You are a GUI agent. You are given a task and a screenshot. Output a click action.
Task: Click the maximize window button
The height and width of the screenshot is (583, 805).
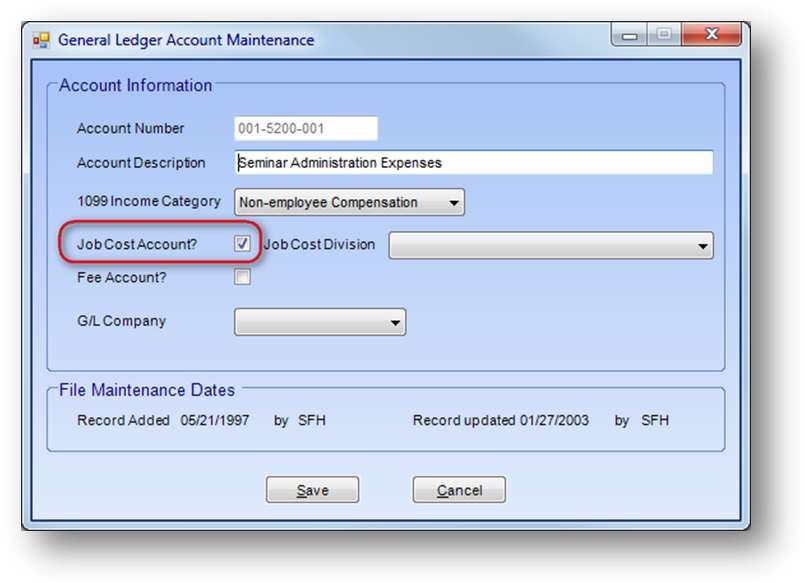coord(664,37)
